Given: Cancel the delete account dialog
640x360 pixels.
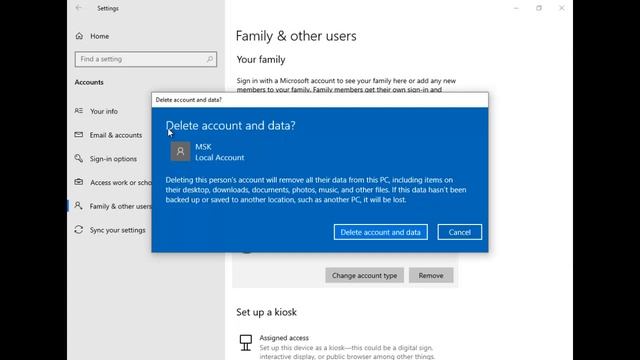Looking at the screenshot, I should click(460, 232).
